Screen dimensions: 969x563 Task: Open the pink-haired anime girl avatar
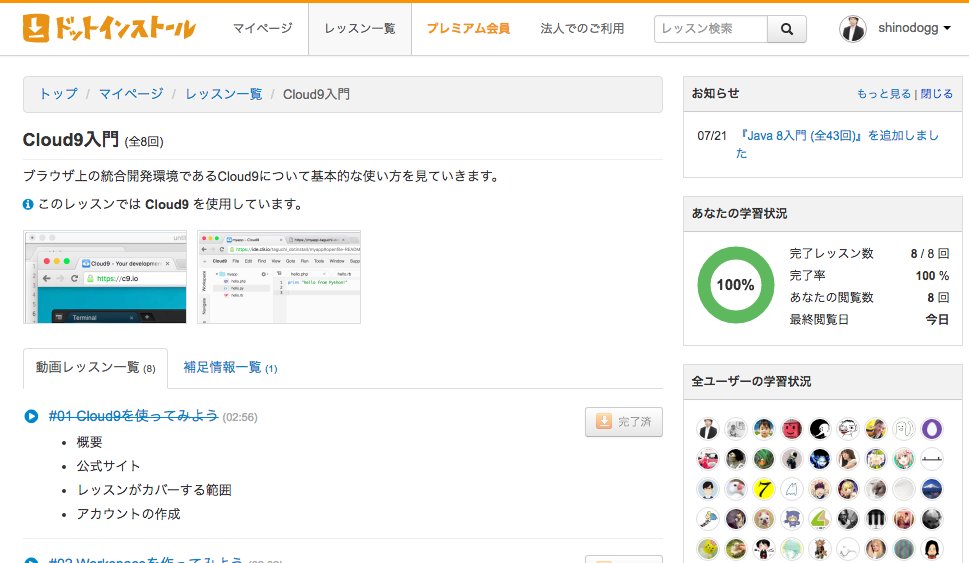click(903, 459)
